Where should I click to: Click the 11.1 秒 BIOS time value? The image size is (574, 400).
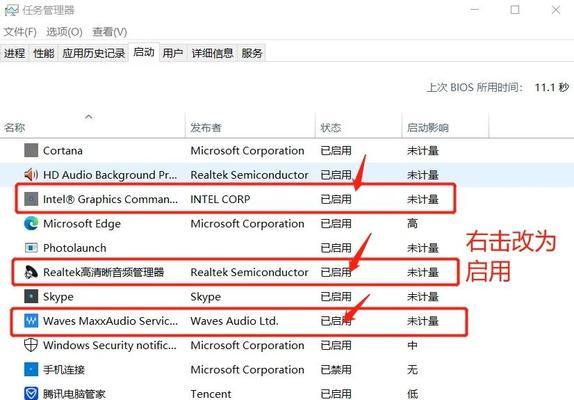pyautogui.click(x=552, y=87)
